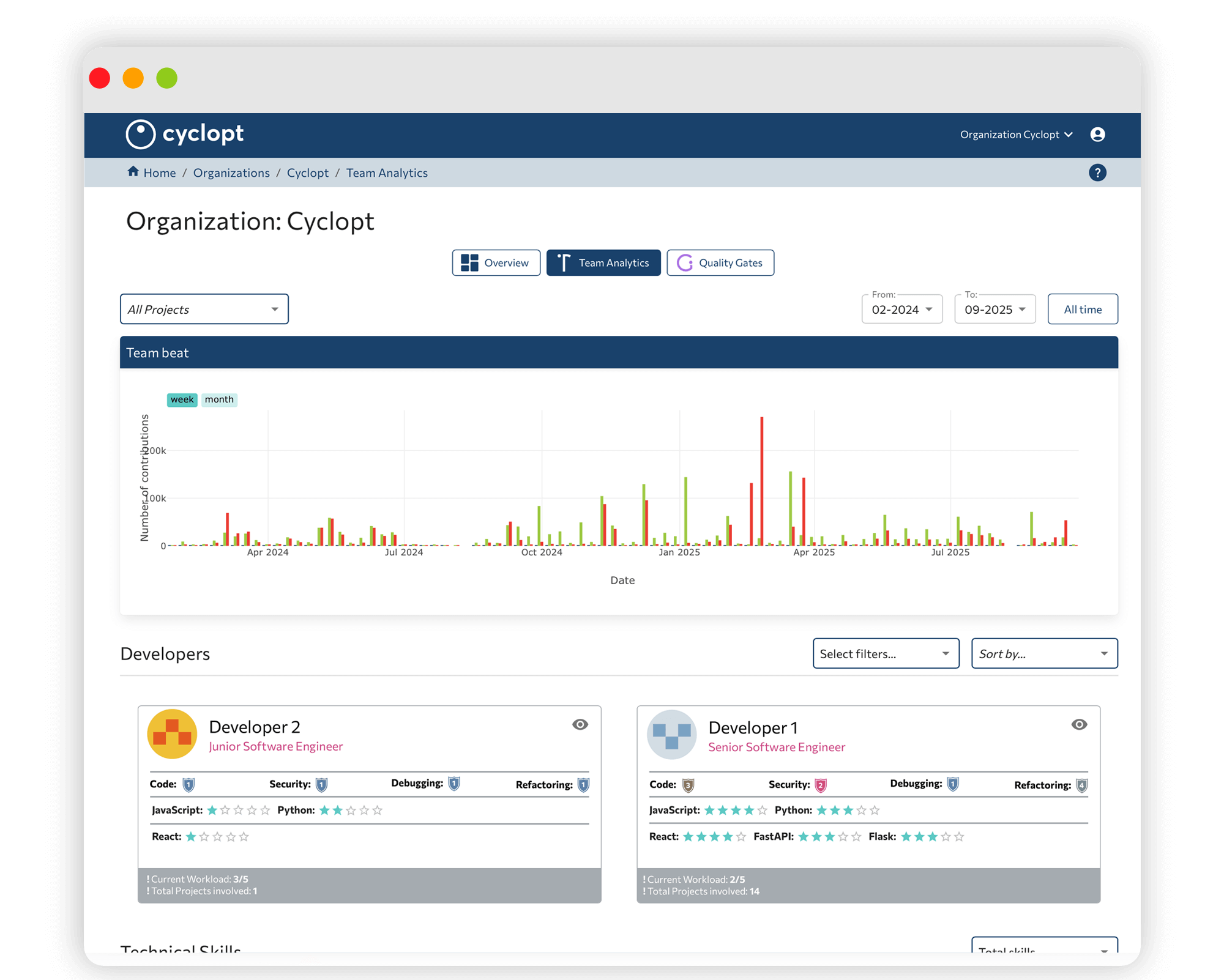Switch the chart to week view
The width and height of the screenshot is (1224, 980).
(182, 399)
